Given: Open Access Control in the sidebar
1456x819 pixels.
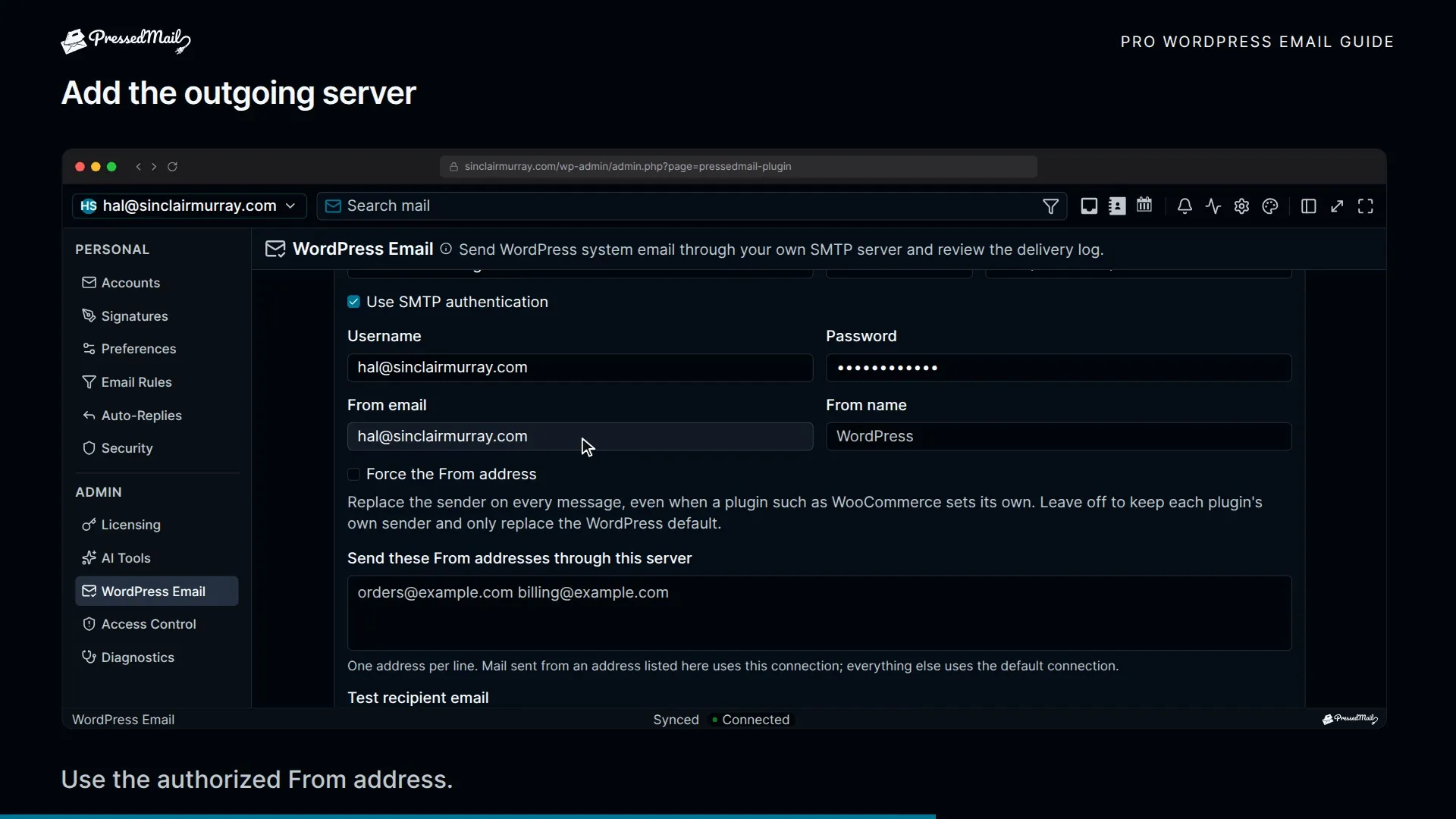Looking at the screenshot, I should click(157, 624).
